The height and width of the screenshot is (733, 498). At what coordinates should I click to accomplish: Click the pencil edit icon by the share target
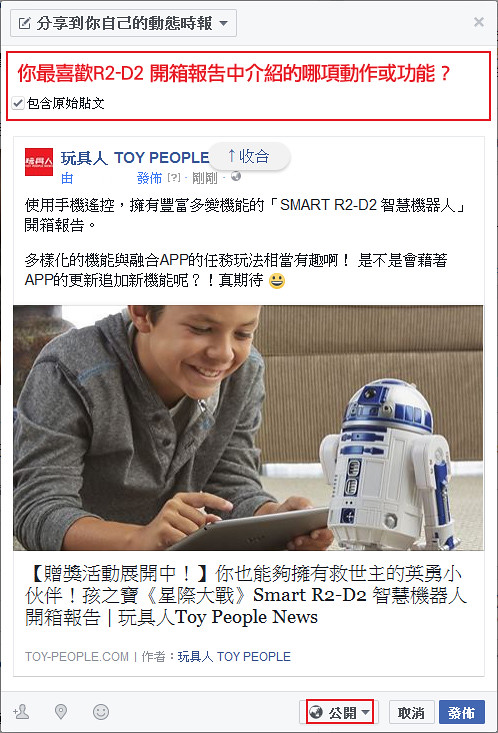[24, 23]
